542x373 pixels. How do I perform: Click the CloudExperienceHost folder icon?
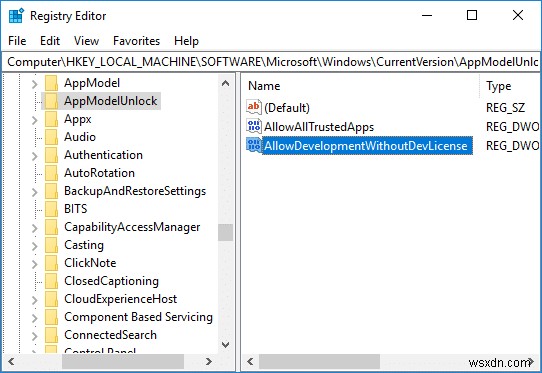coord(51,299)
